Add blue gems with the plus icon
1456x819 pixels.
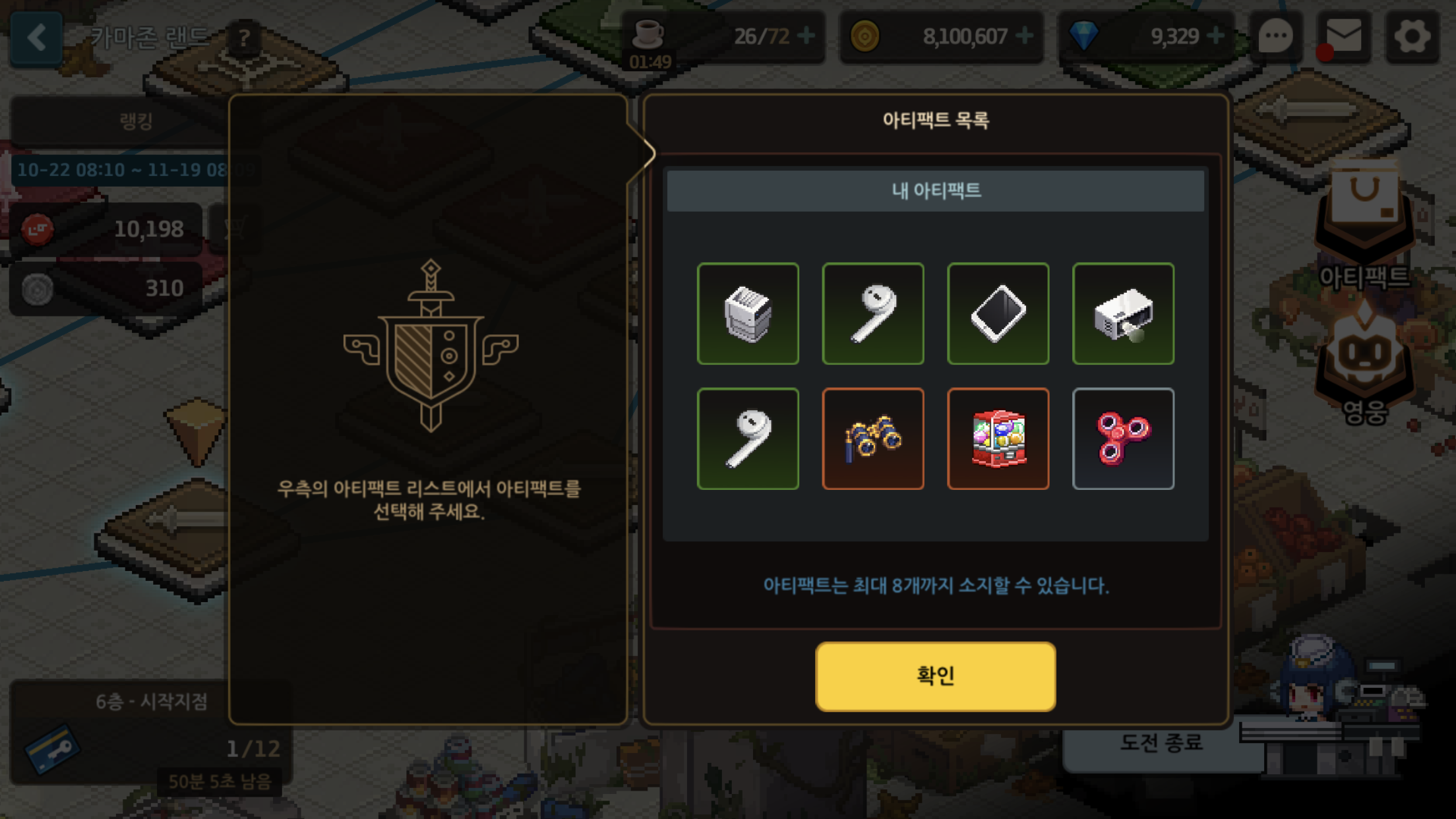pos(1215,36)
